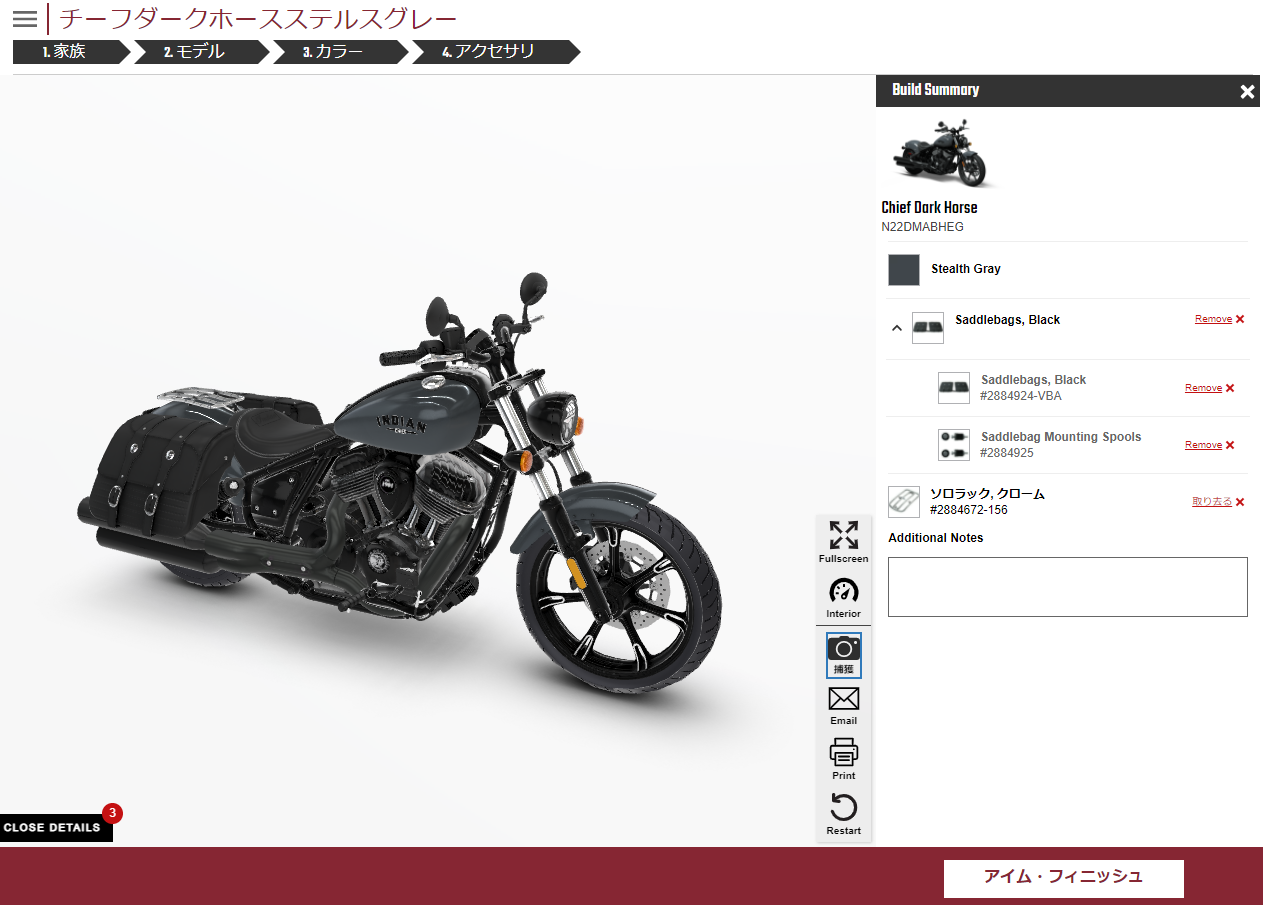Viewport: 1263px width, 905px height.
Task: Collapse the Saddlebags, Black group
Action: 897,328
